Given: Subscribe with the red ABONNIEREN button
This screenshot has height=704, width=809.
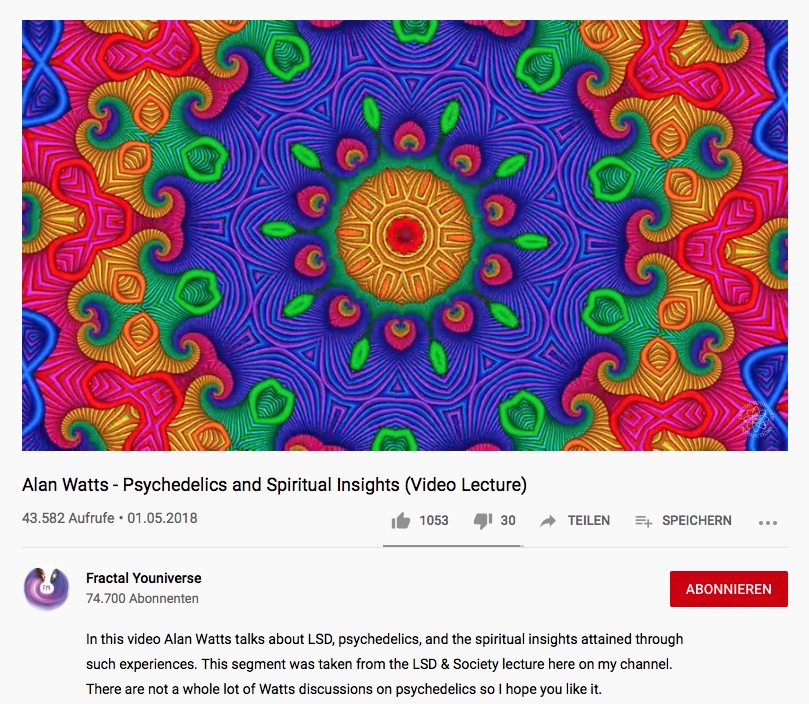Looking at the screenshot, I should coord(729,589).
